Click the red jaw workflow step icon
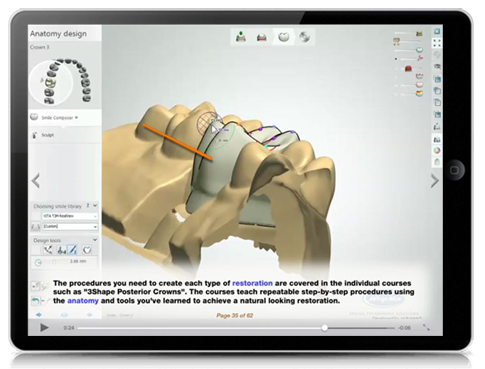Viewport: 485px width, 369px height. click(262, 37)
